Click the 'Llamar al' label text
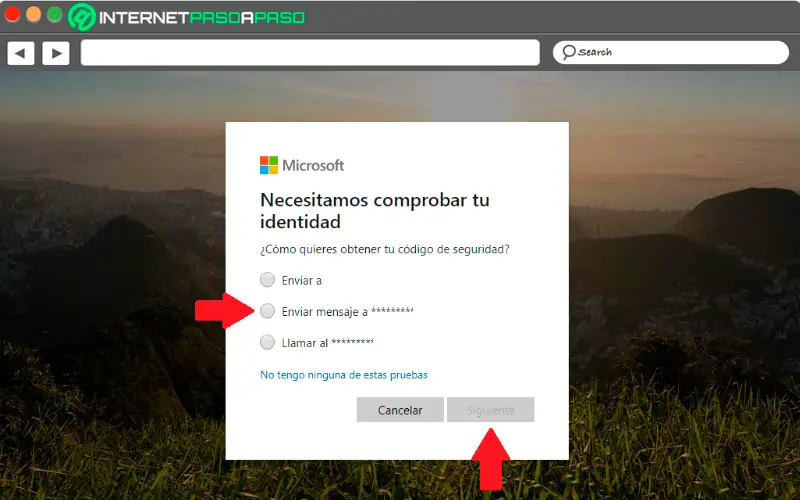This screenshot has height=500, width=800. [x=305, y=343]
